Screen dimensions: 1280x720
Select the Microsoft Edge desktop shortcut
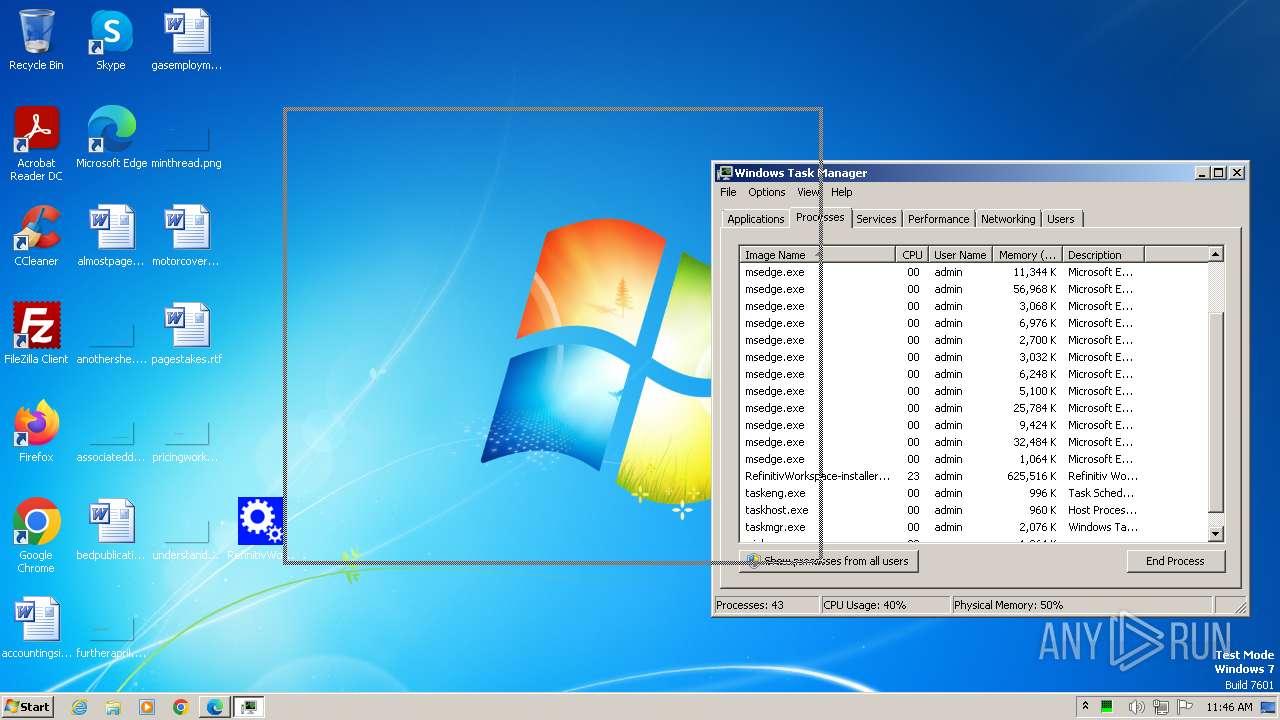111,138
